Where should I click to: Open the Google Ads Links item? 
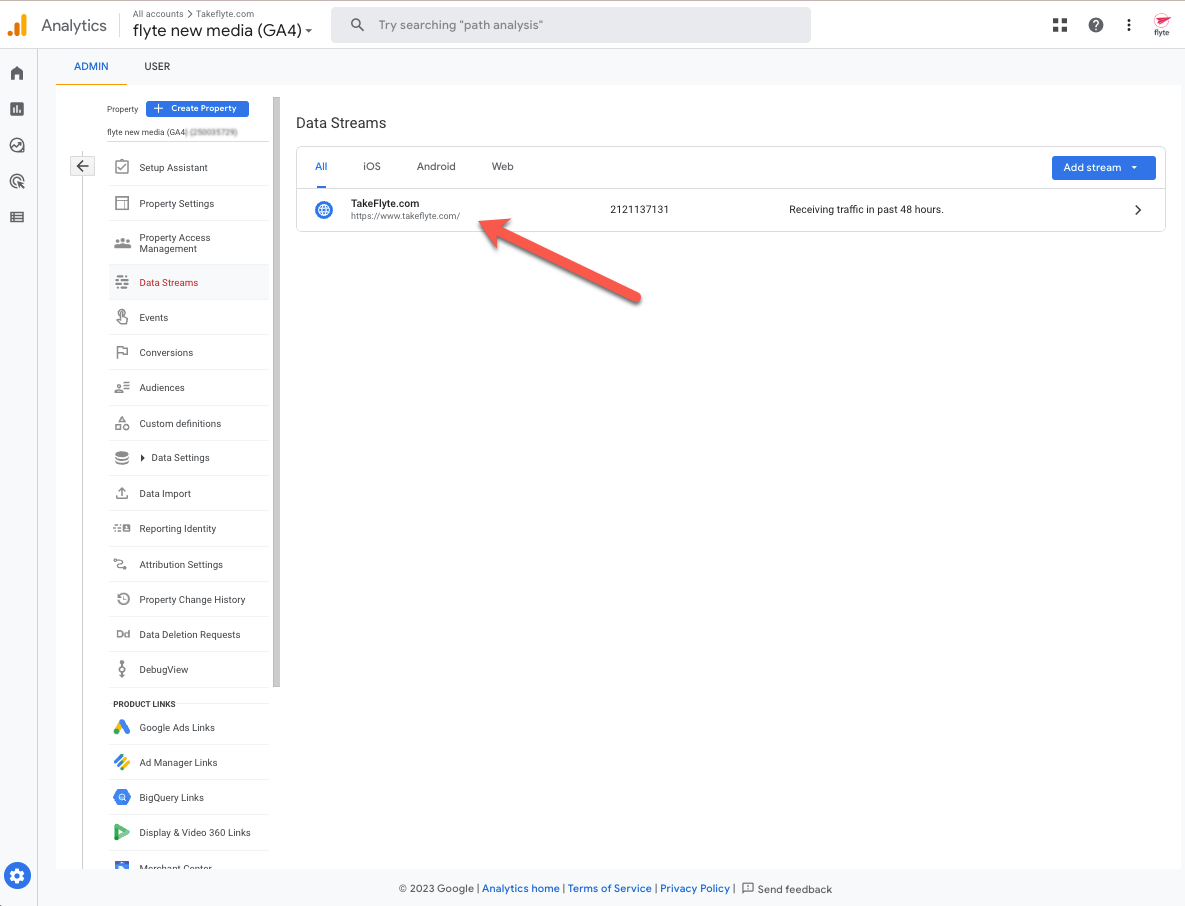189,727
